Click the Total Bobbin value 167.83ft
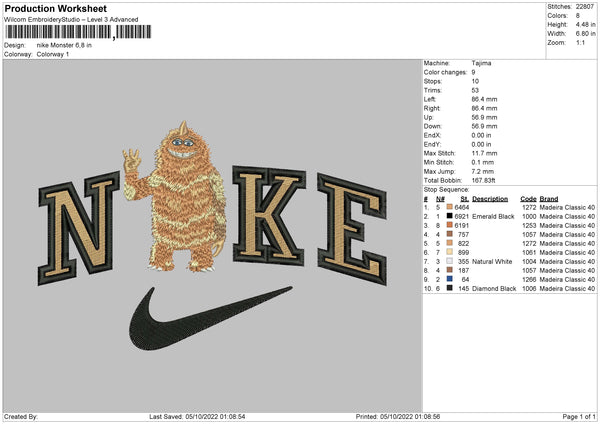 coord(483,180)
